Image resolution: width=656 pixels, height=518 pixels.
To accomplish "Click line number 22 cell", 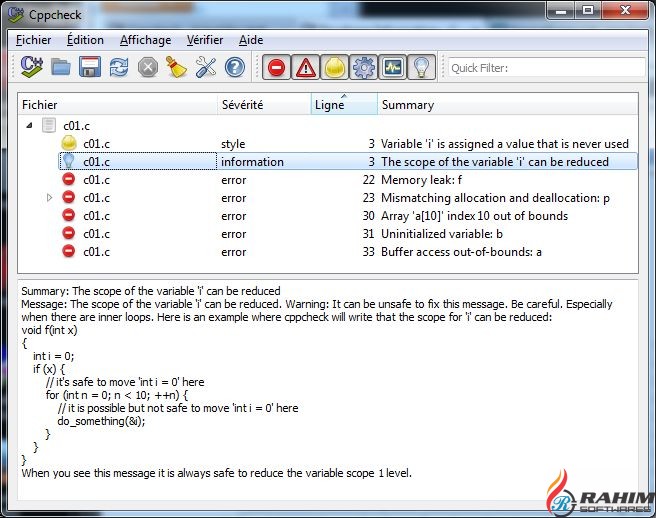I will 369,180.
